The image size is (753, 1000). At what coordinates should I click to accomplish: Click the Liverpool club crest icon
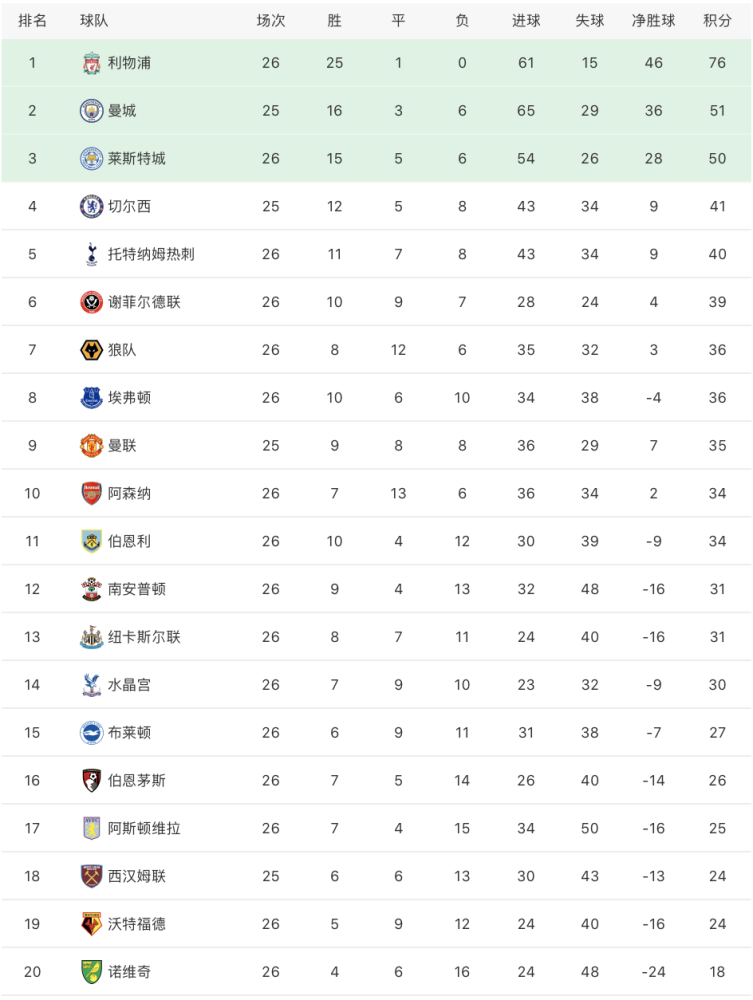(x=92, y=63)
